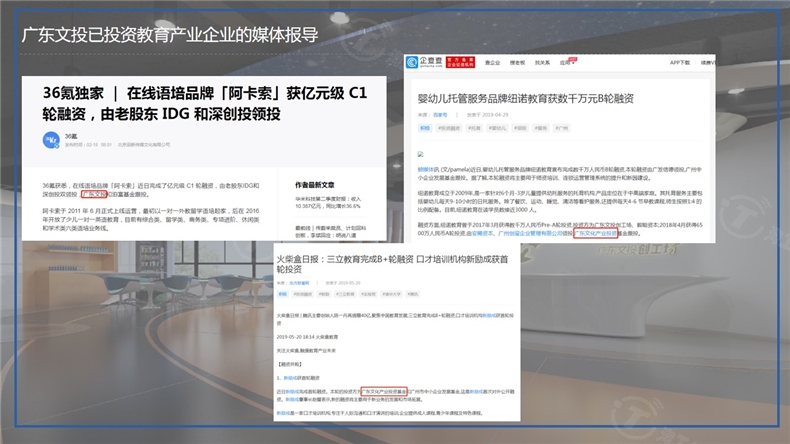This screenshot has height=444, width=790.
Task: Open the 找关系 nav item
Action: coord(542,62)
